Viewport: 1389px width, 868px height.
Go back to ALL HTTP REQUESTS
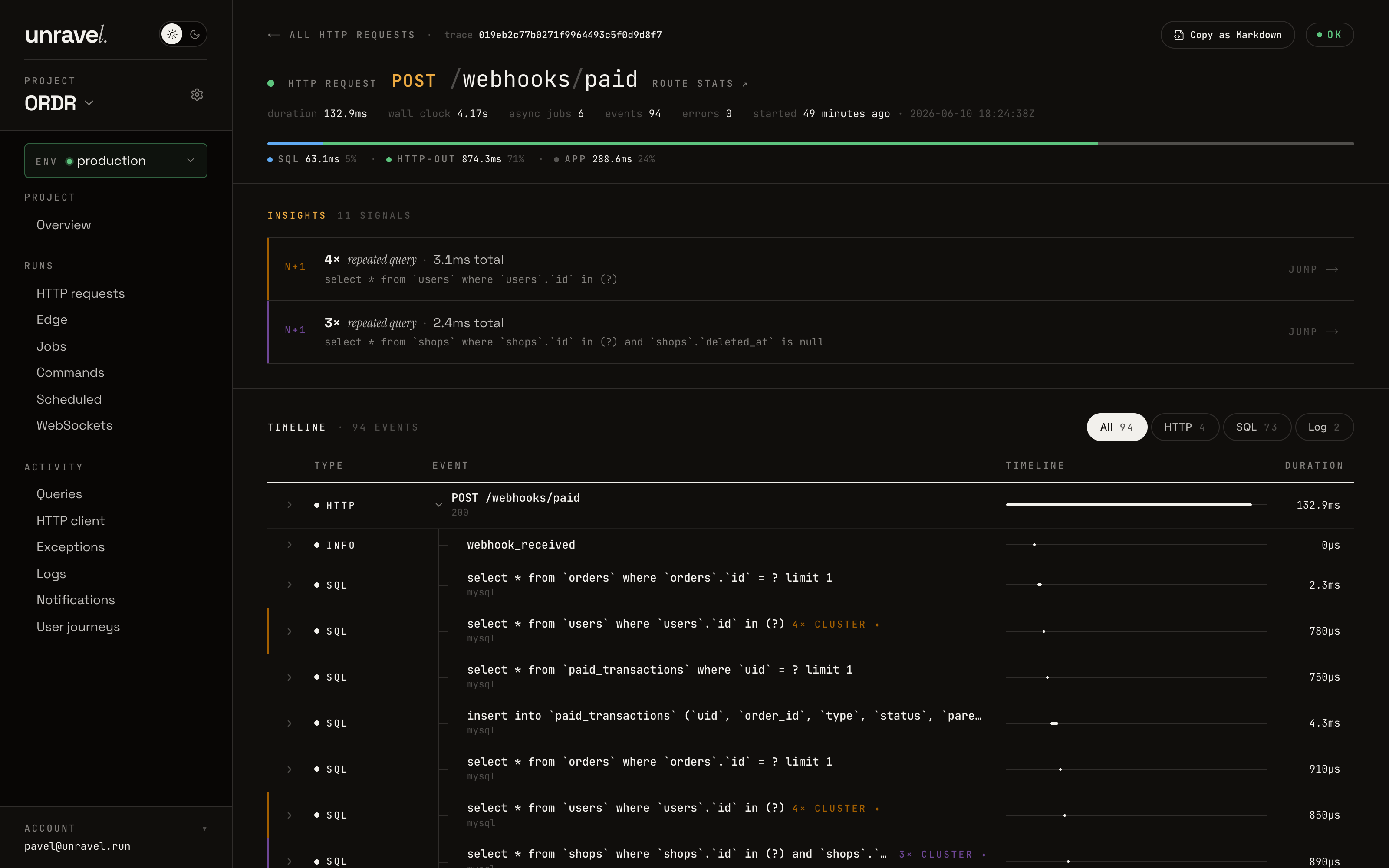352,35
